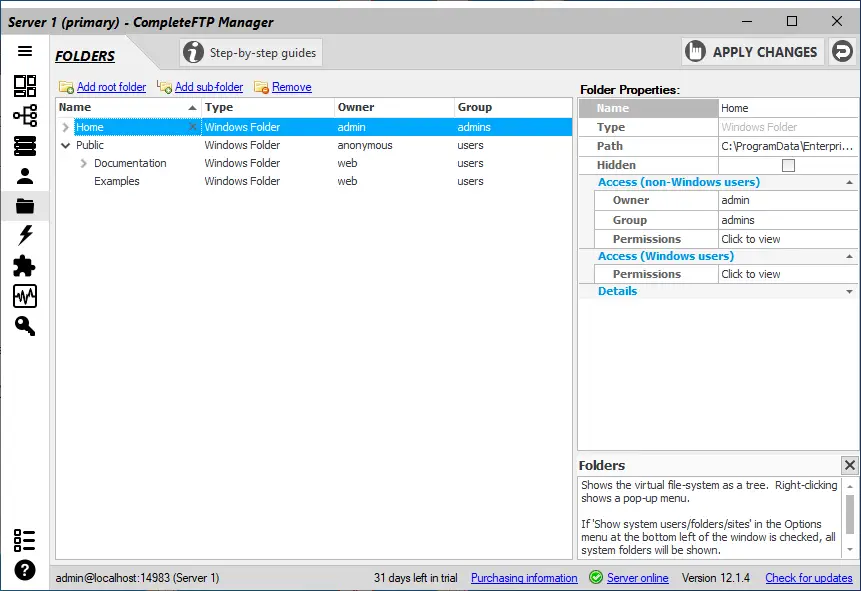This screenshot has height=591, width=861.
Task: Select the Examples folder row
Action: click(314, 181)
